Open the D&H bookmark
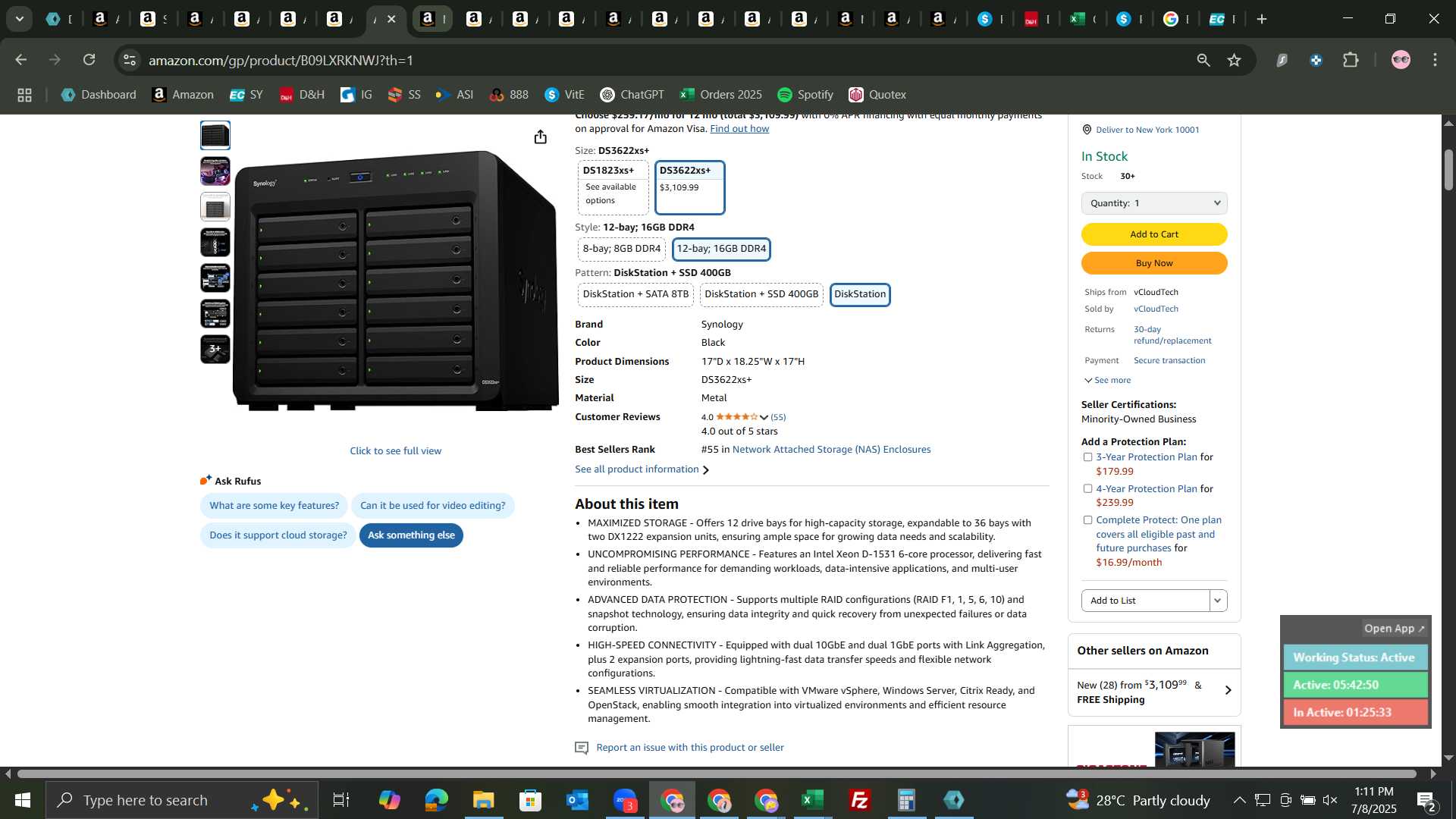The width and height of the screenshot is (1456, 819). coord(302,95)
